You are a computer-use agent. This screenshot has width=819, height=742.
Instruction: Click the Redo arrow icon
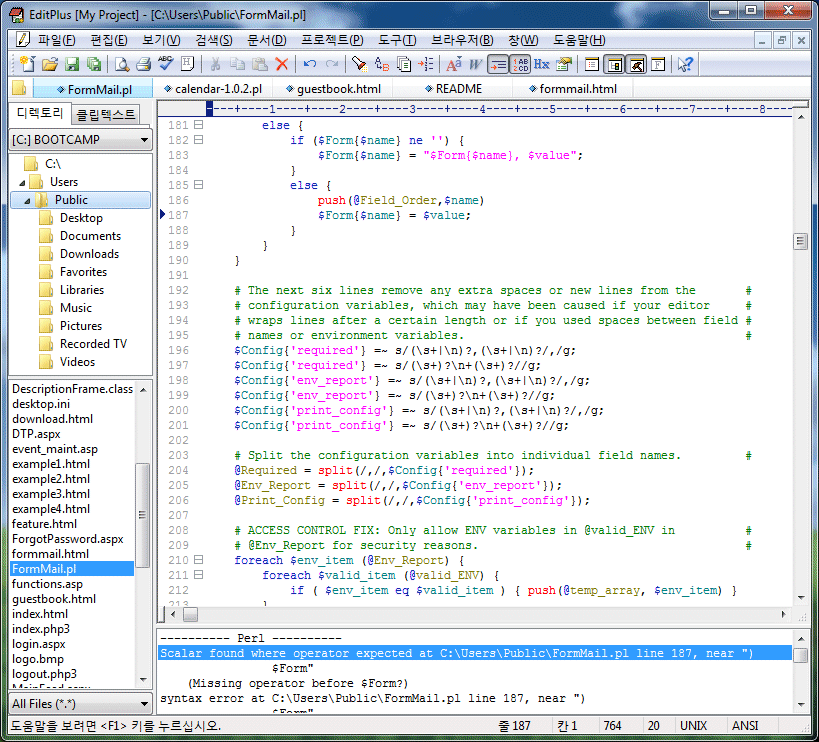tap(332, 64)
